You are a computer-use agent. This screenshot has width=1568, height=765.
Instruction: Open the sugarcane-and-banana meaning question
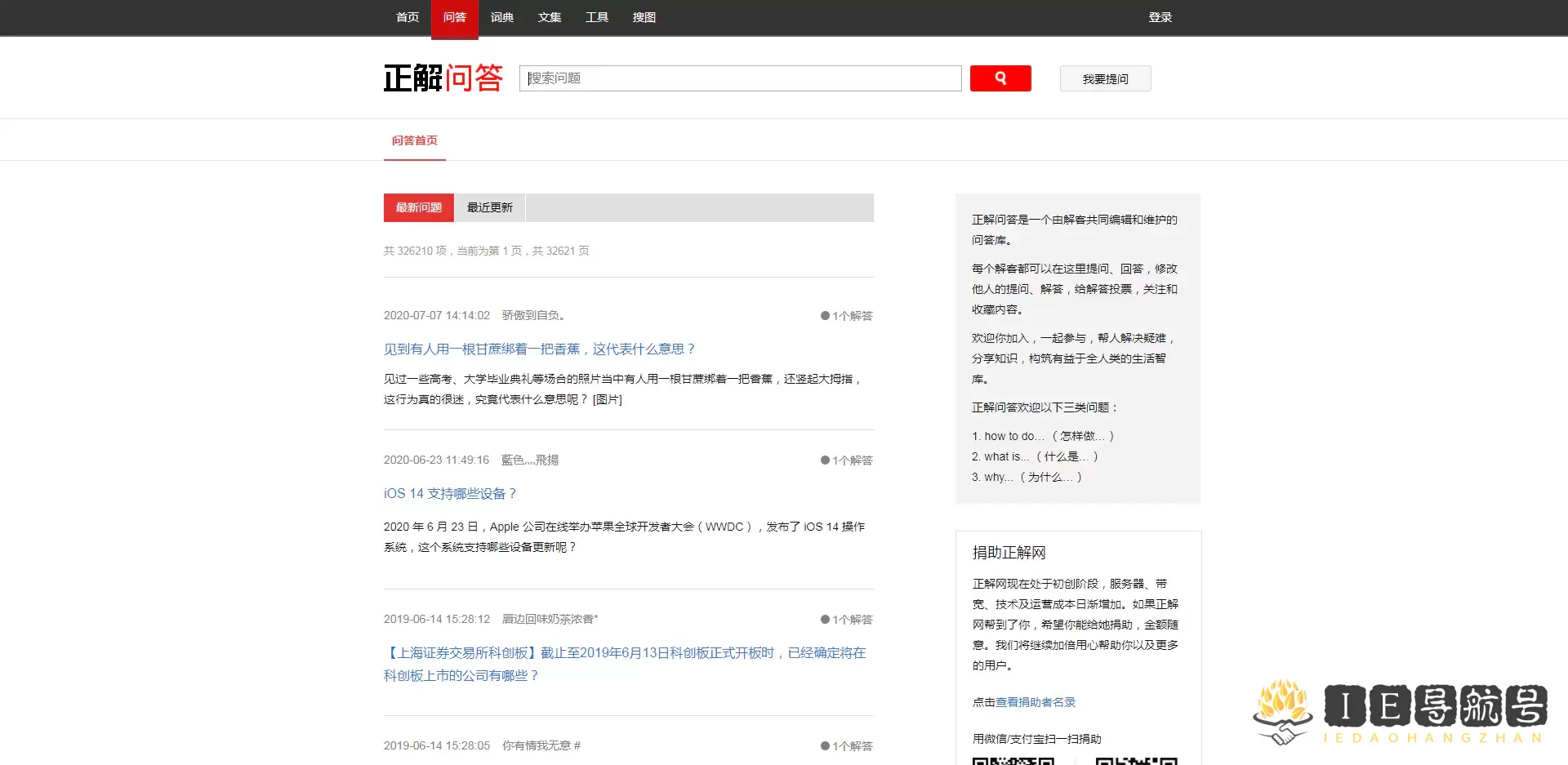tap(539, 349)
